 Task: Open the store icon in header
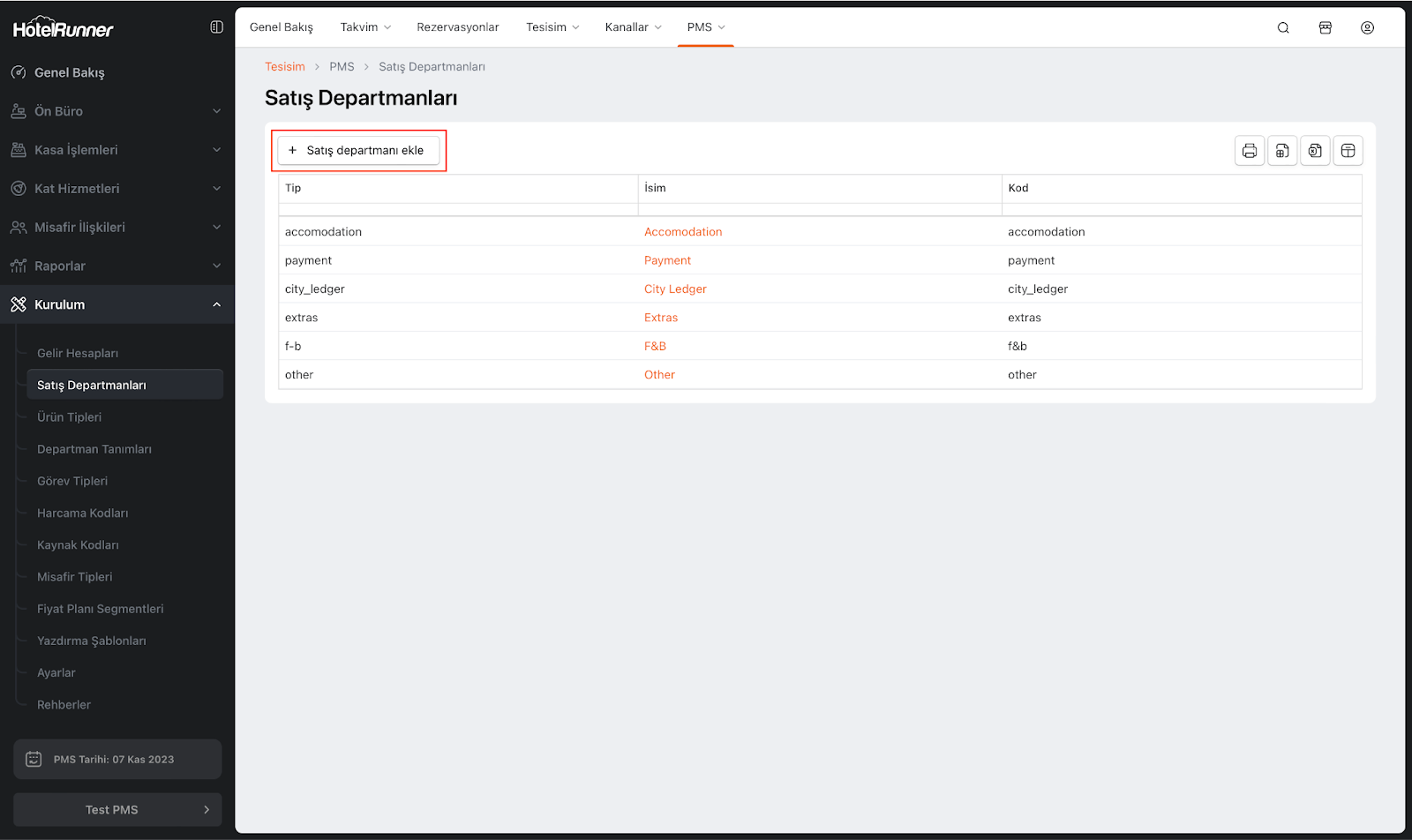pyautogui.click(x=1325, y=28)
